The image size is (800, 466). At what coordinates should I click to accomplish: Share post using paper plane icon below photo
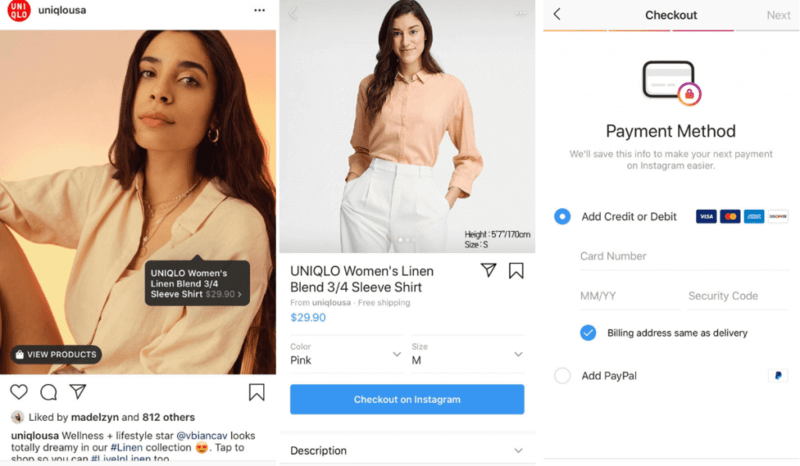(78, 391)
